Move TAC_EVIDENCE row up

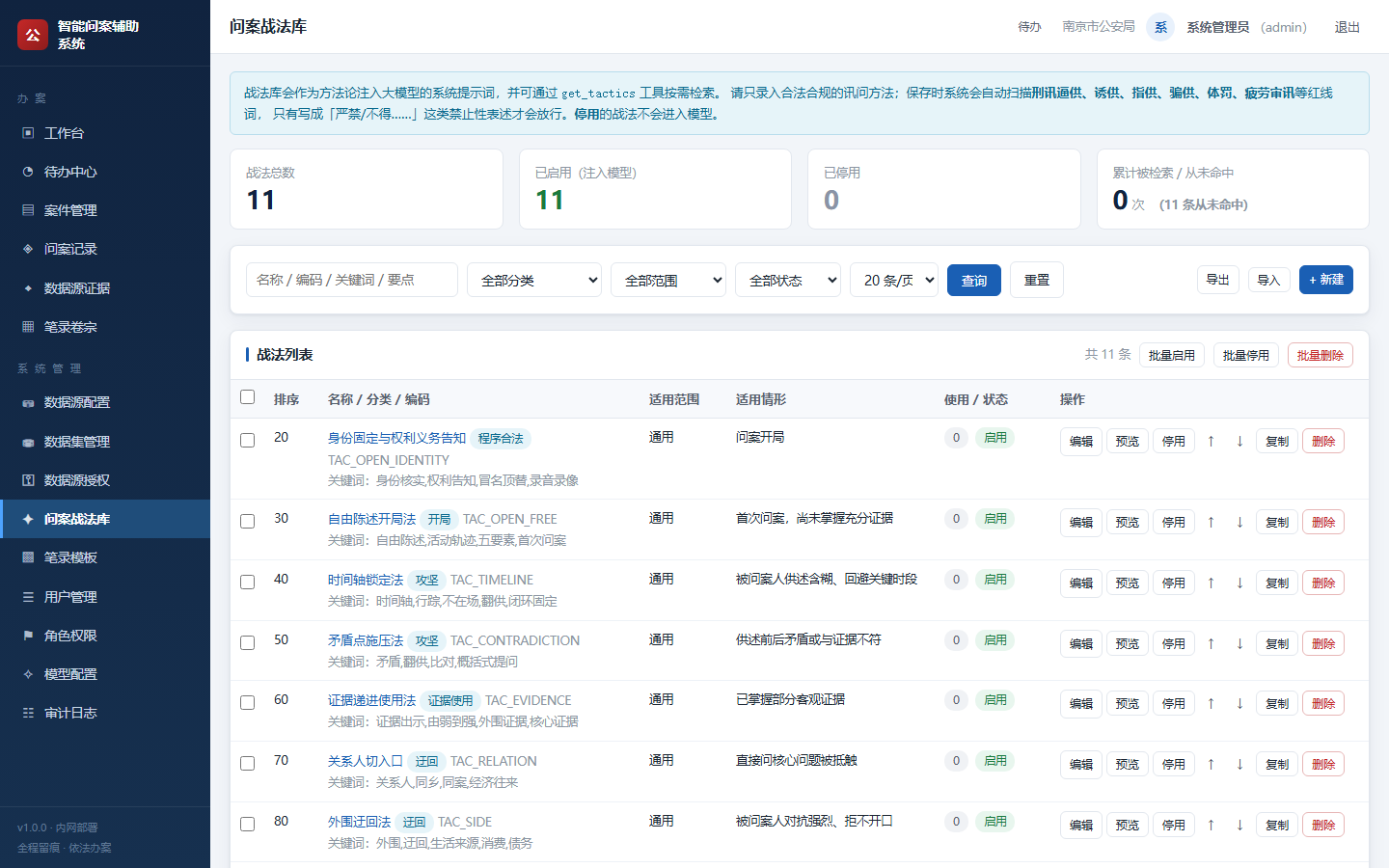(1211, 703)
